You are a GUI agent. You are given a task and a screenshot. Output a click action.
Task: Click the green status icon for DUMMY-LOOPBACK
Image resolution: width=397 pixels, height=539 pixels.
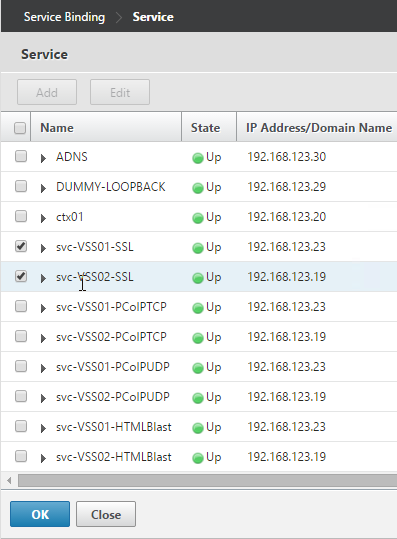click(x=198, y=188)
